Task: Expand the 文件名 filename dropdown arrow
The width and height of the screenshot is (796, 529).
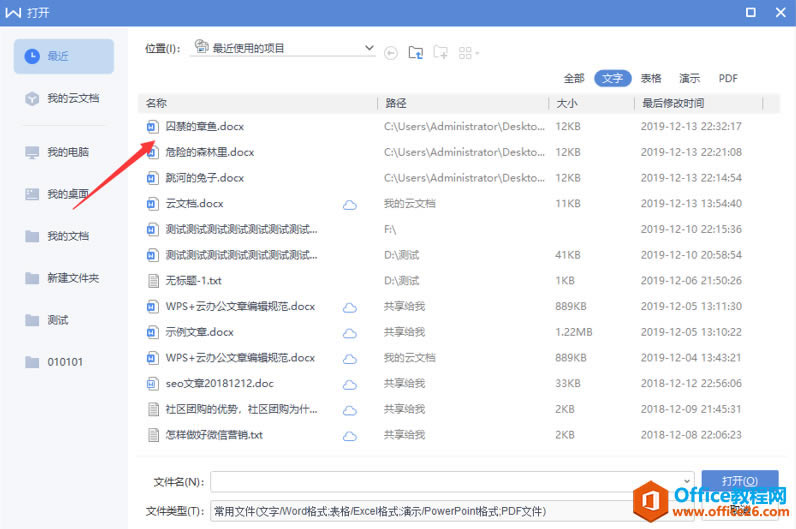Action: (686, 481)
